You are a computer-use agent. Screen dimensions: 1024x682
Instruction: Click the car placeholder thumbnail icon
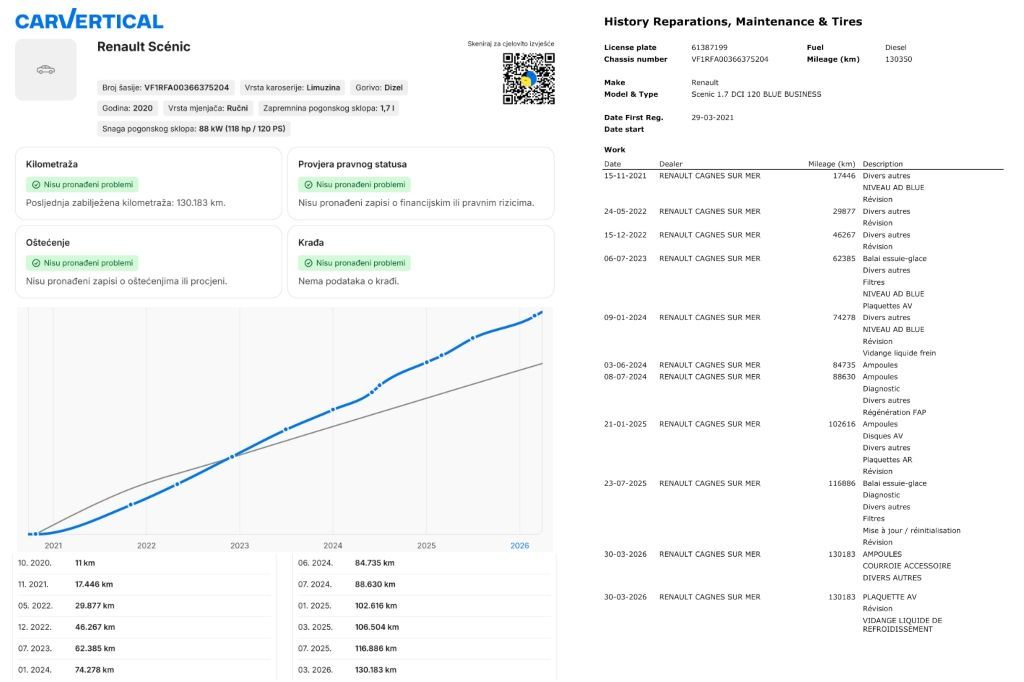point(46,70)
